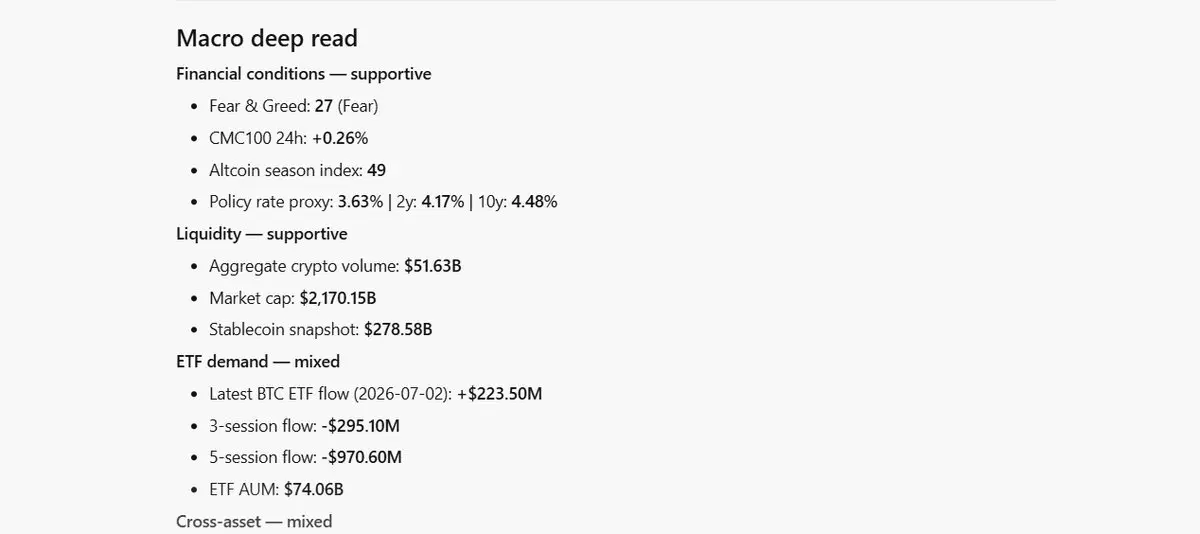1200x534 pixels.
Task: Click the "Macro deep read" heading
Action: (267, 38)
